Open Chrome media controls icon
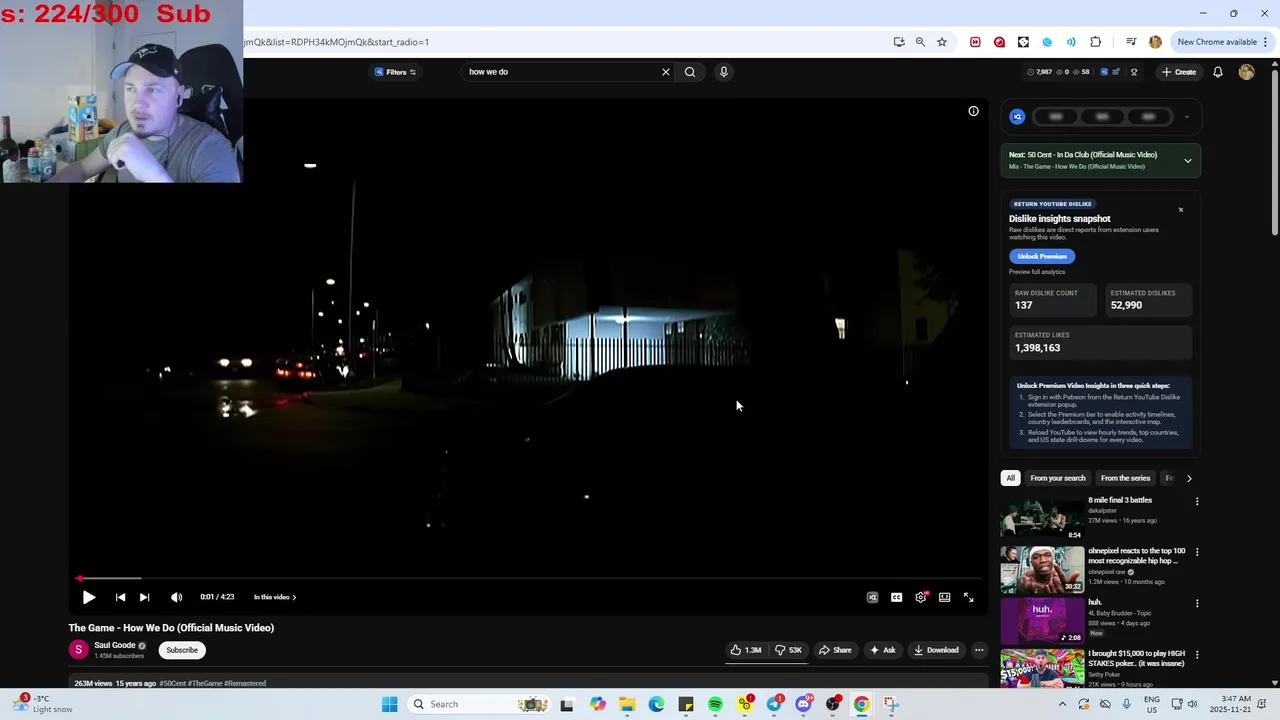This screenshot has width=1280, height=720. click(x=1131, y=42)
